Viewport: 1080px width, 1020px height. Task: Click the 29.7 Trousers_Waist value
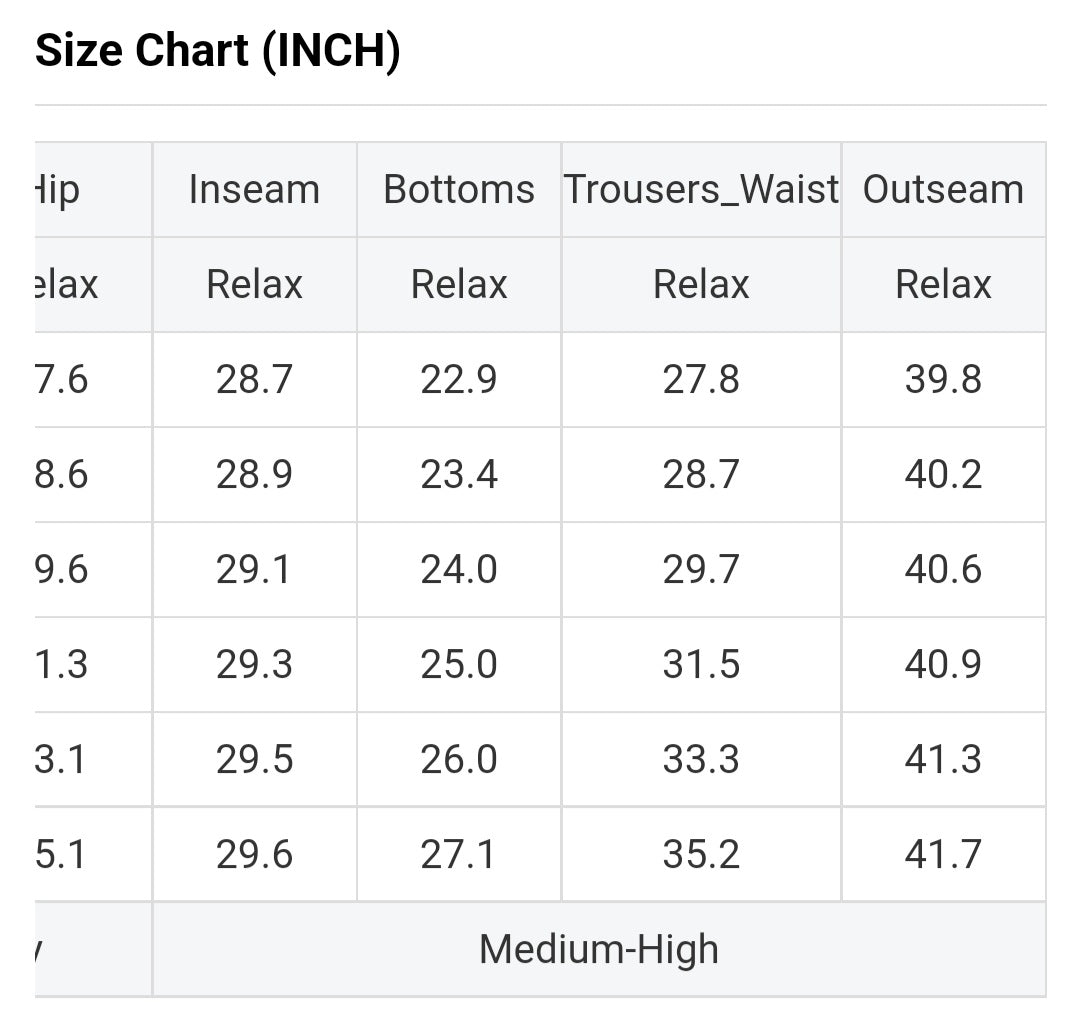(701, 570)
